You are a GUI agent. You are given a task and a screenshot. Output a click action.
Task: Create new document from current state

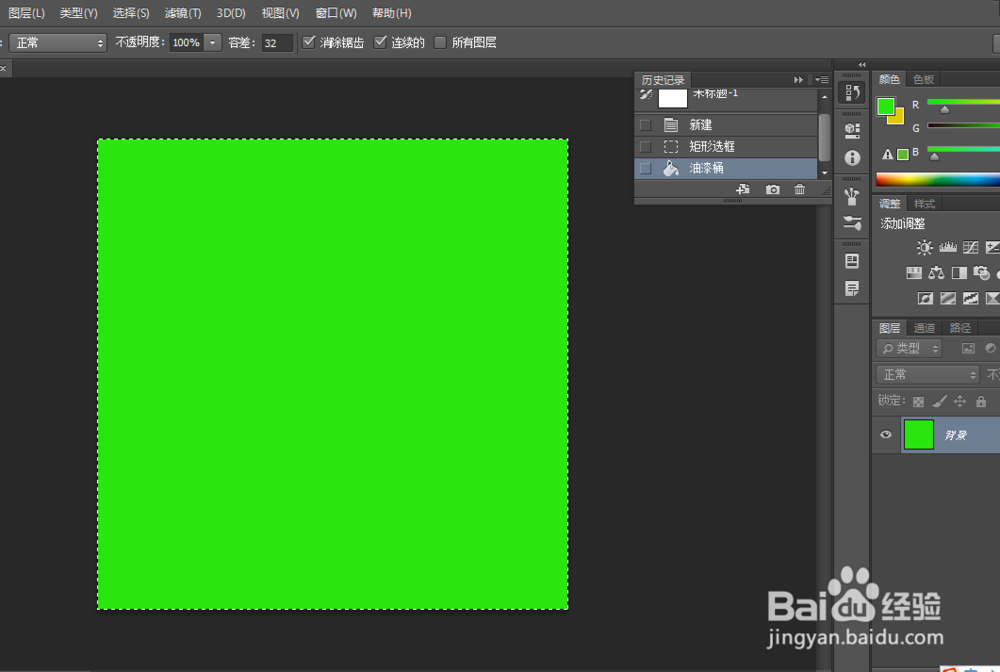tap(742, 189)
